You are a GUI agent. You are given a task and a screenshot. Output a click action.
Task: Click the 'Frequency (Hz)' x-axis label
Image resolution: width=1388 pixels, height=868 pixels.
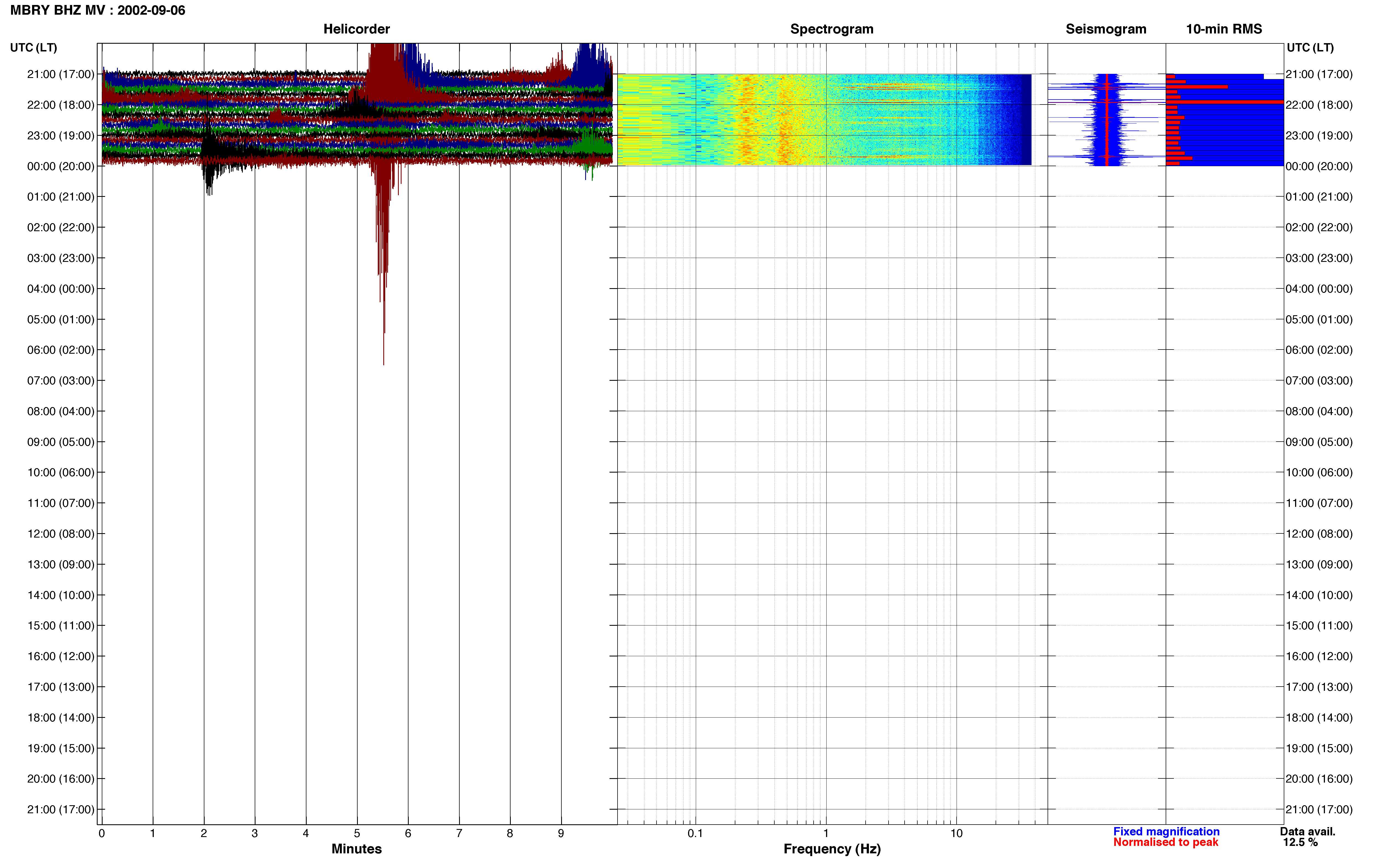click(832, 848)
